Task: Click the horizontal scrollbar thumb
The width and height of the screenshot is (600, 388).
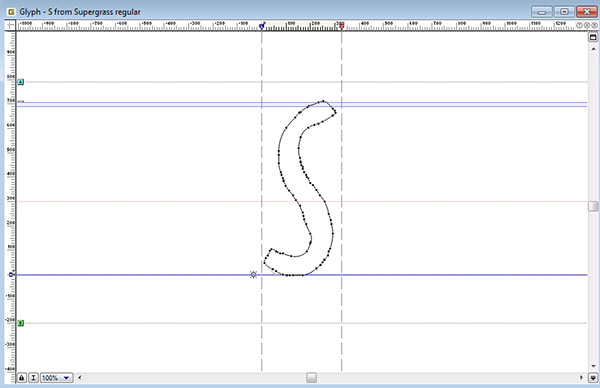Action: pyautogui.click(x=311, y=378)
